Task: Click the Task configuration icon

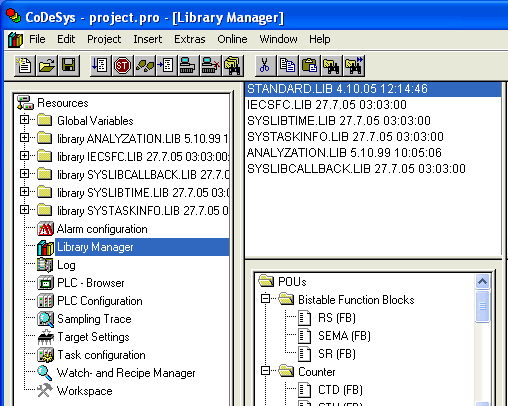Action: coord(45,355)
